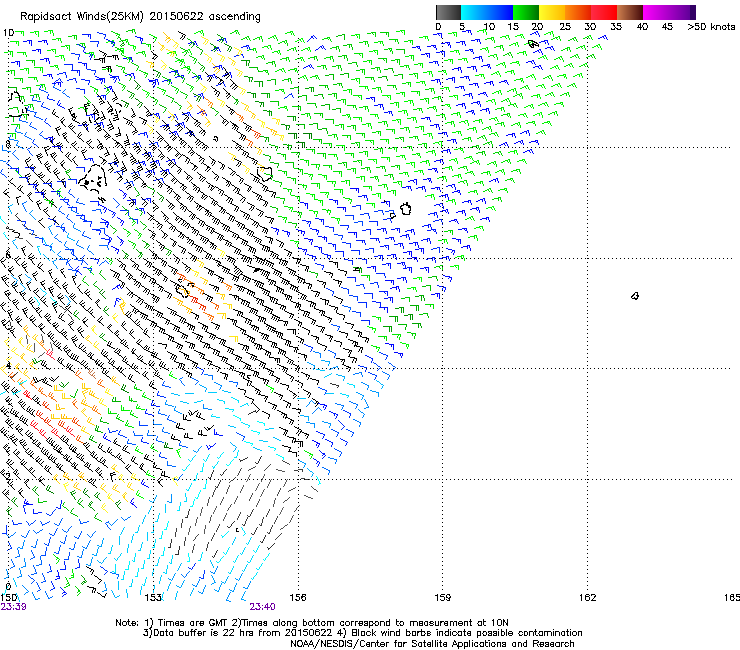
Task: Click the NOAA/NESDIS Center for Satellite Applications credit
Action: 432,644
